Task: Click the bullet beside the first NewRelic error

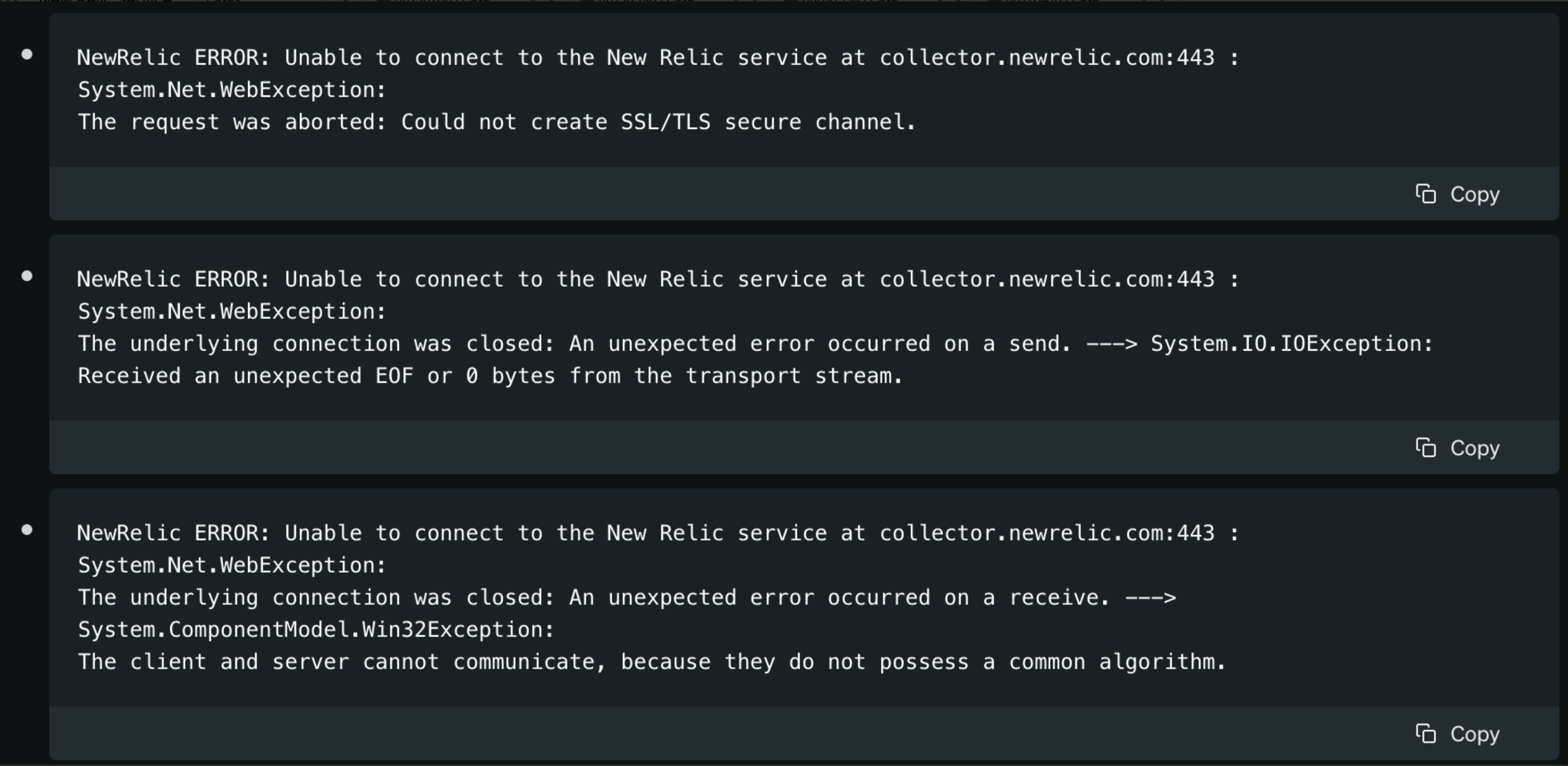Action: [x=28, y=54]
